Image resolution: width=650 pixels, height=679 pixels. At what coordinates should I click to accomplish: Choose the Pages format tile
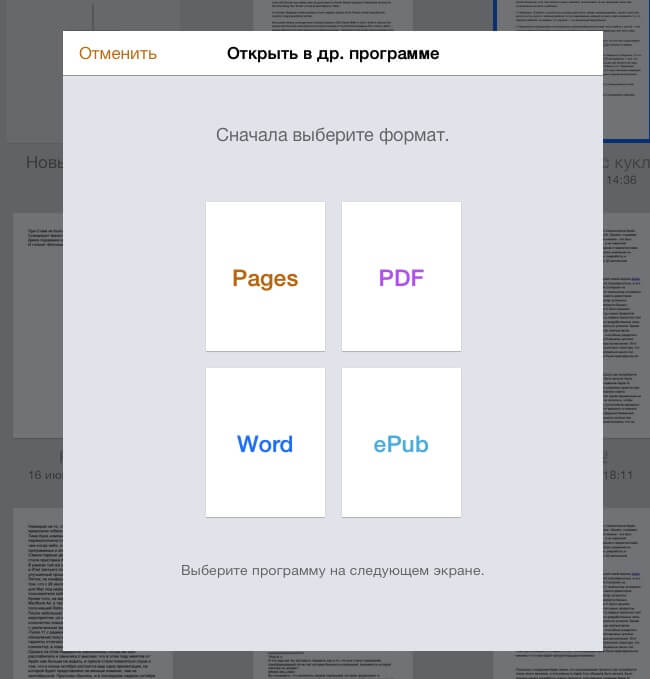click(265, 276)
